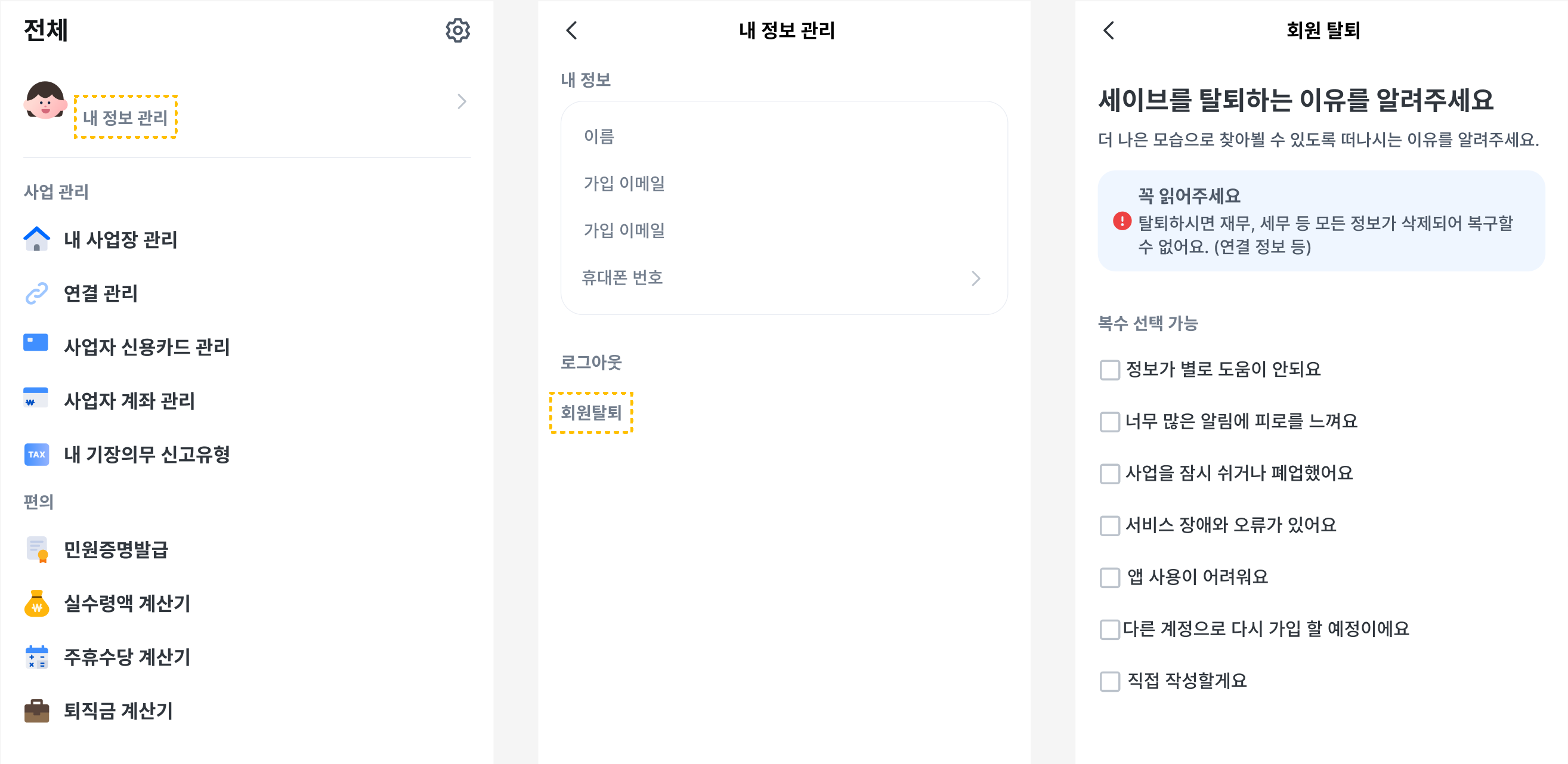Screen dimensions: 1568x764
Task: Click the 로그아웃 text button
Action: (591, 362)
